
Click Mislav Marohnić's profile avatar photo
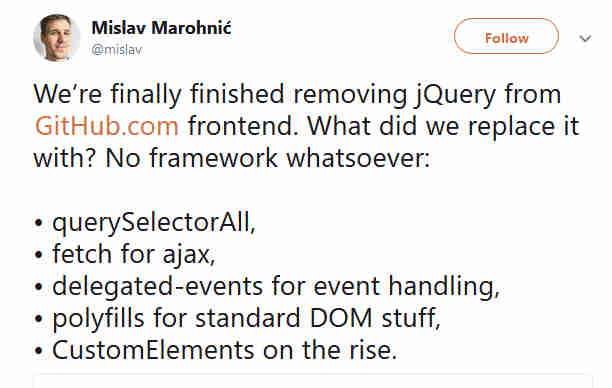[x=57, y=37]
